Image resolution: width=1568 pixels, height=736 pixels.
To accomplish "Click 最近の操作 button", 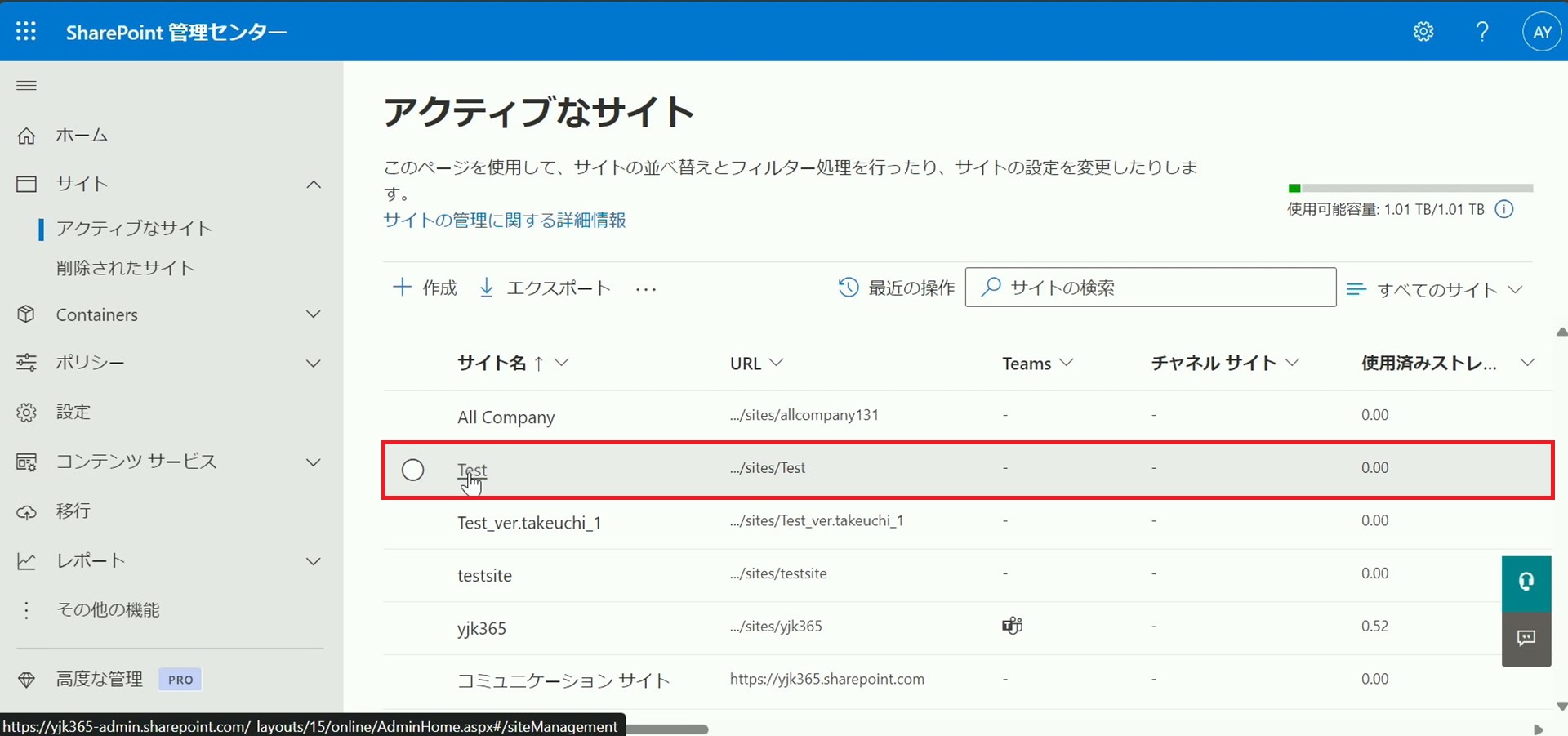I will [897, 288].
